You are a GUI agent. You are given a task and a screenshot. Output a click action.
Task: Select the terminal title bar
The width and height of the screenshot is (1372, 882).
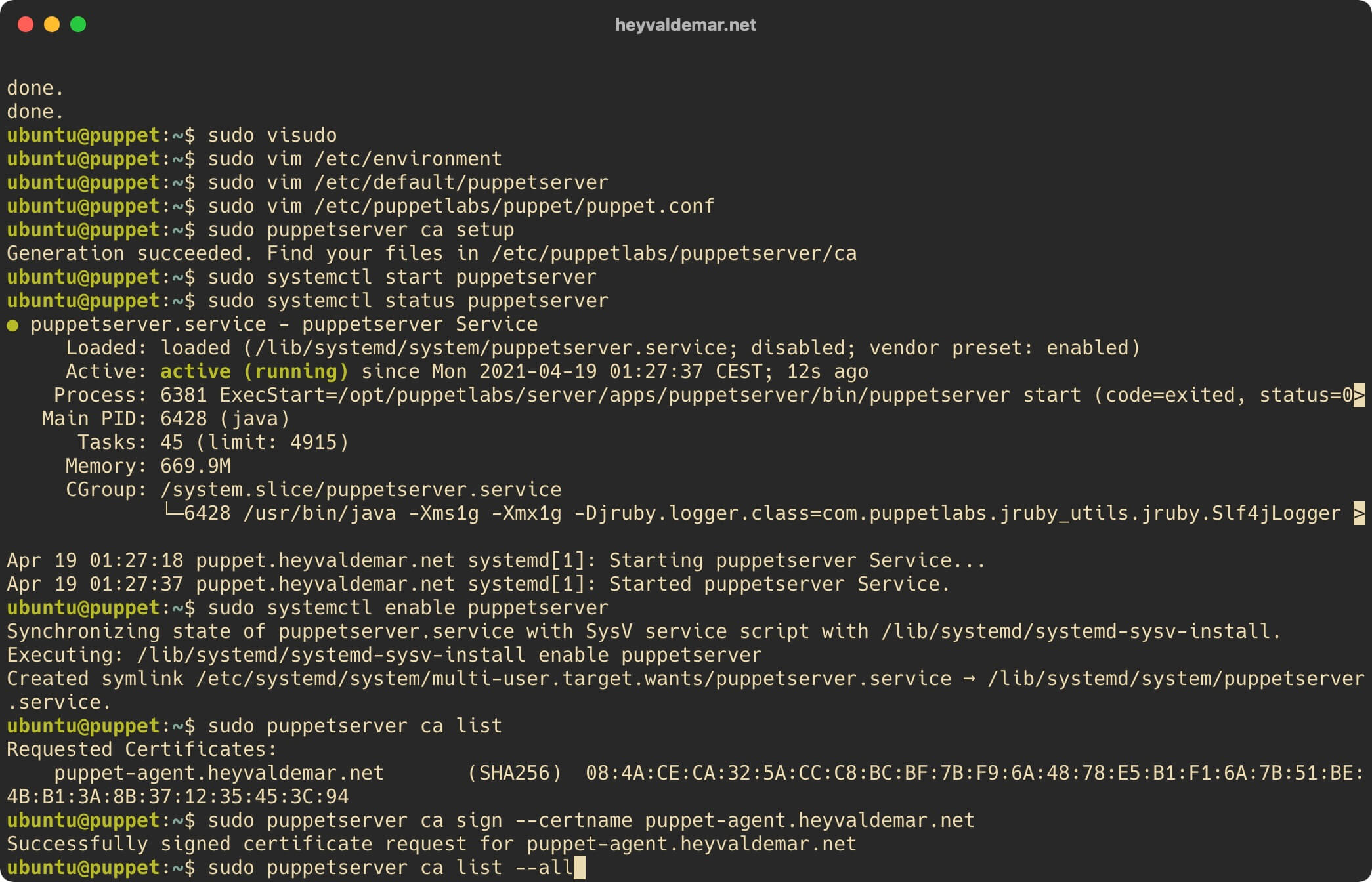[686, 24]
